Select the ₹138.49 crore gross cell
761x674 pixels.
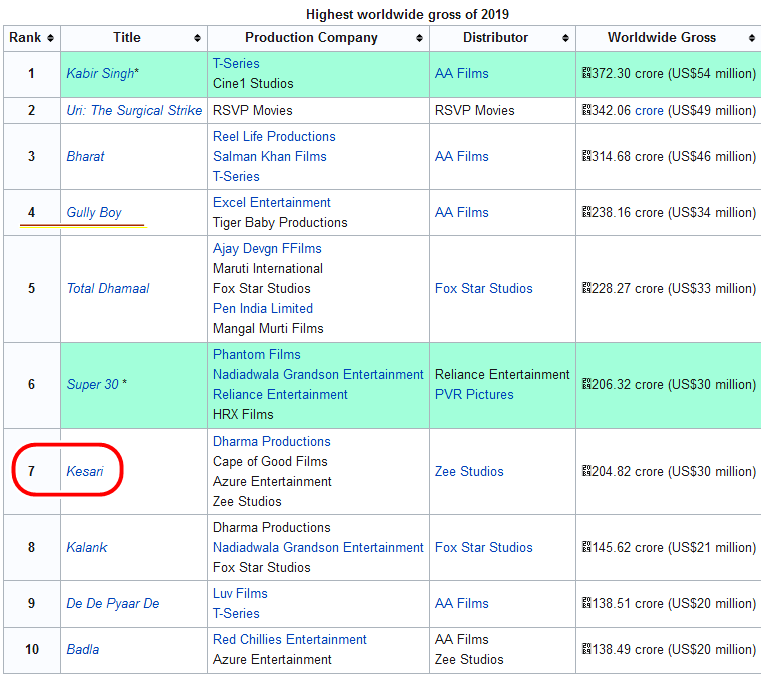tap(668, 649)
